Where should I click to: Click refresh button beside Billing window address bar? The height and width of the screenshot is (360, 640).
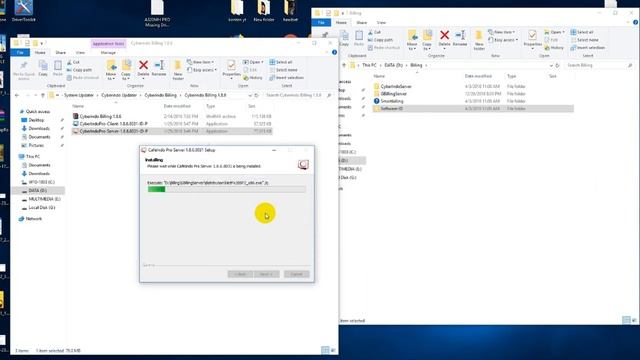557,65
